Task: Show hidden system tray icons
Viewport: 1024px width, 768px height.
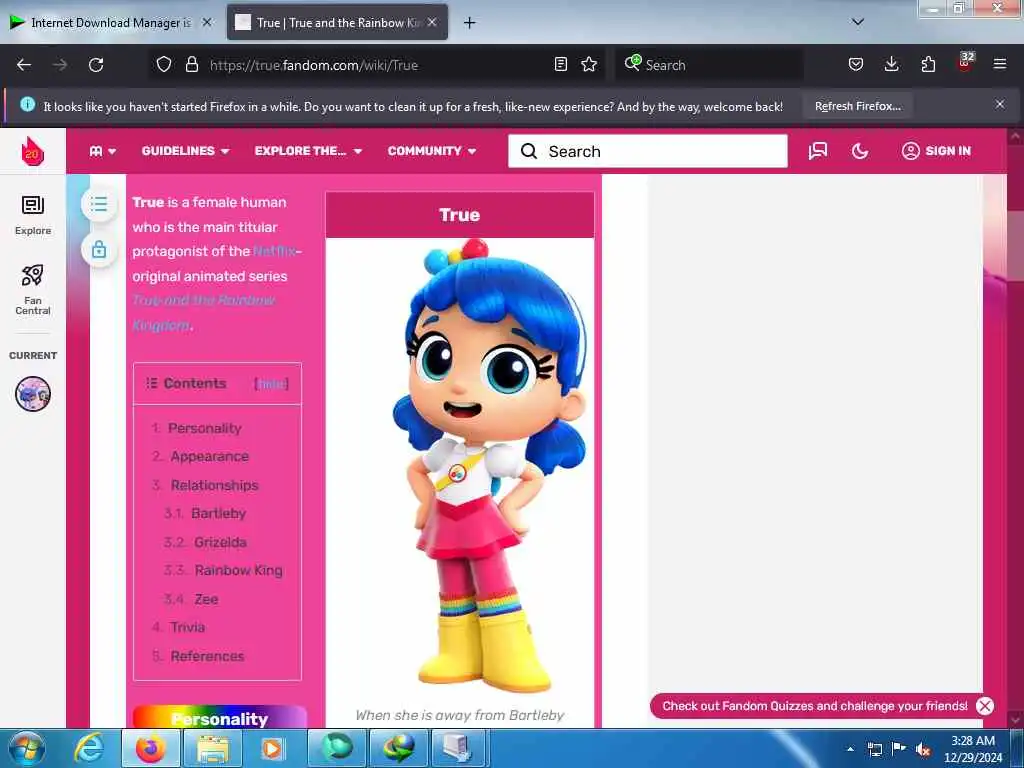Action: [850, 750]
